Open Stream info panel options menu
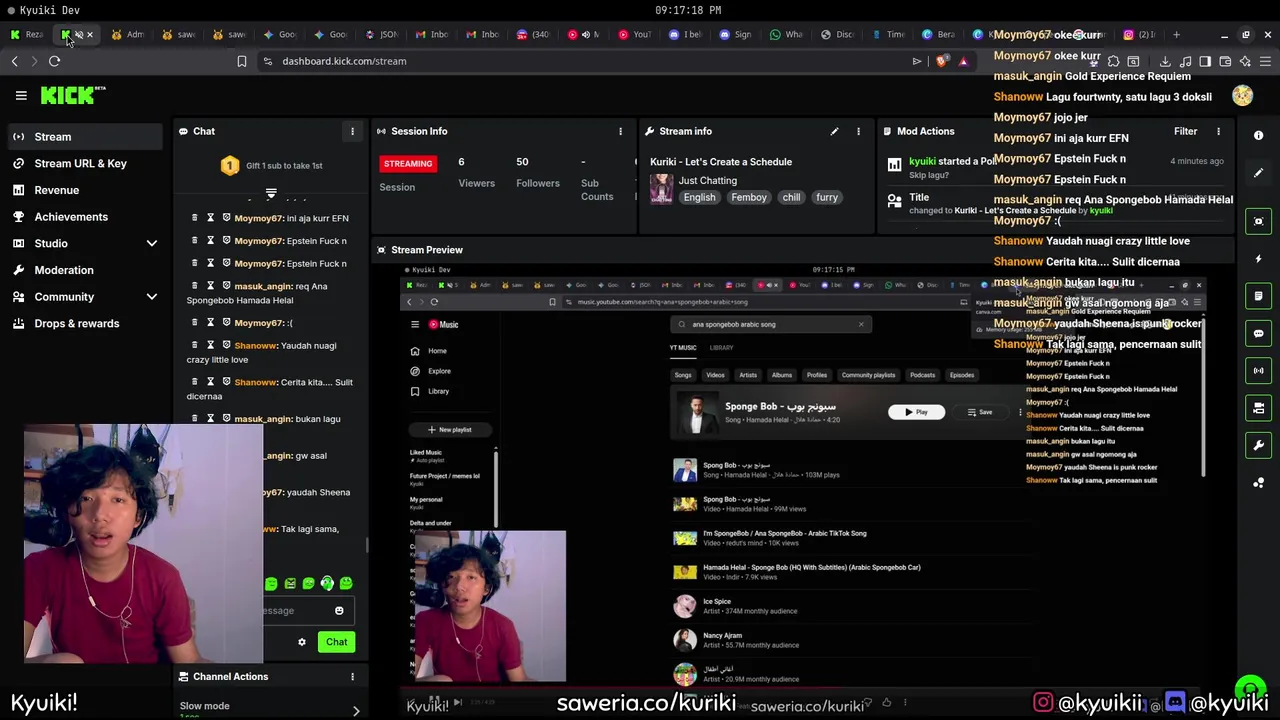The image size is (1280, 720). pyautogui.click(x=858, y=131)
